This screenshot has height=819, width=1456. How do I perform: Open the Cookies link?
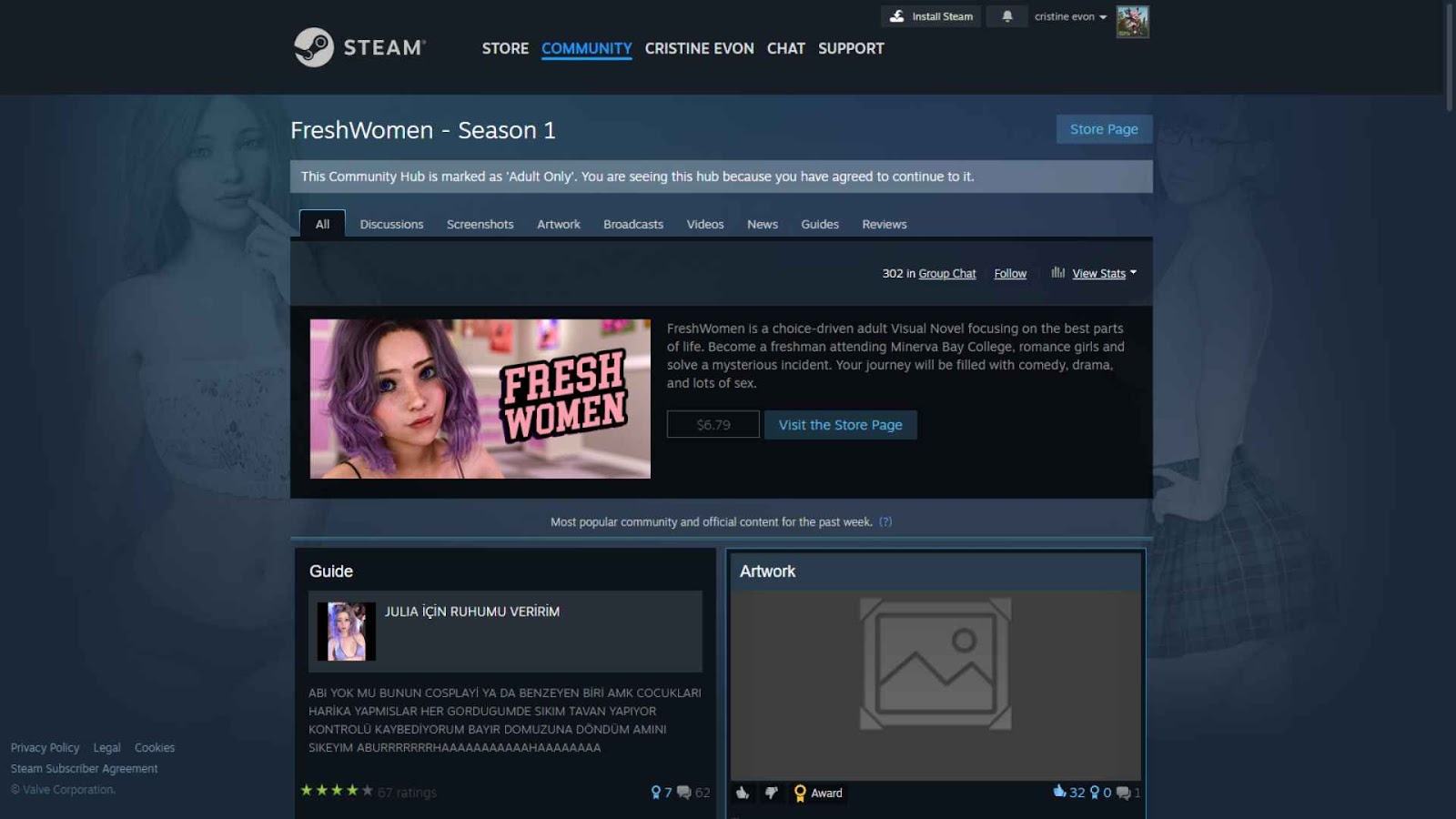pos(155,748)
